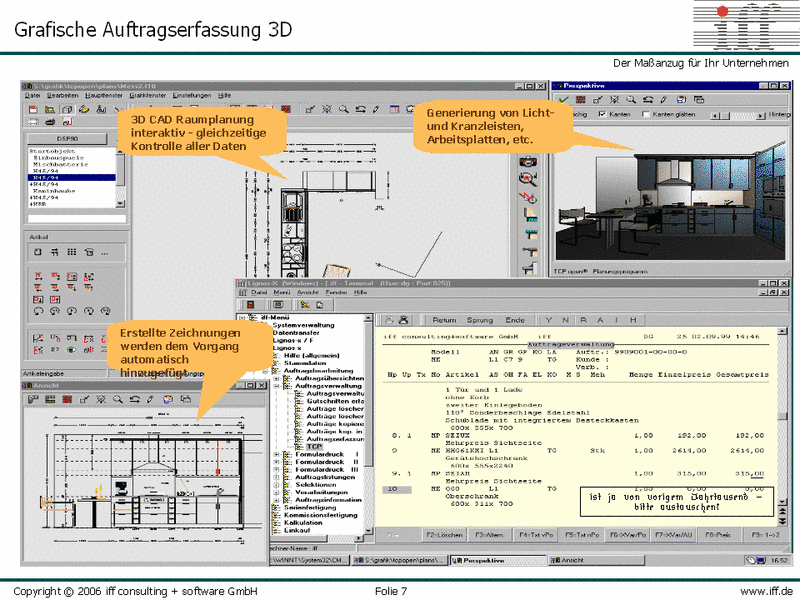
Task: Click the Return button in terminal toolbar
Action: point(444,320)
